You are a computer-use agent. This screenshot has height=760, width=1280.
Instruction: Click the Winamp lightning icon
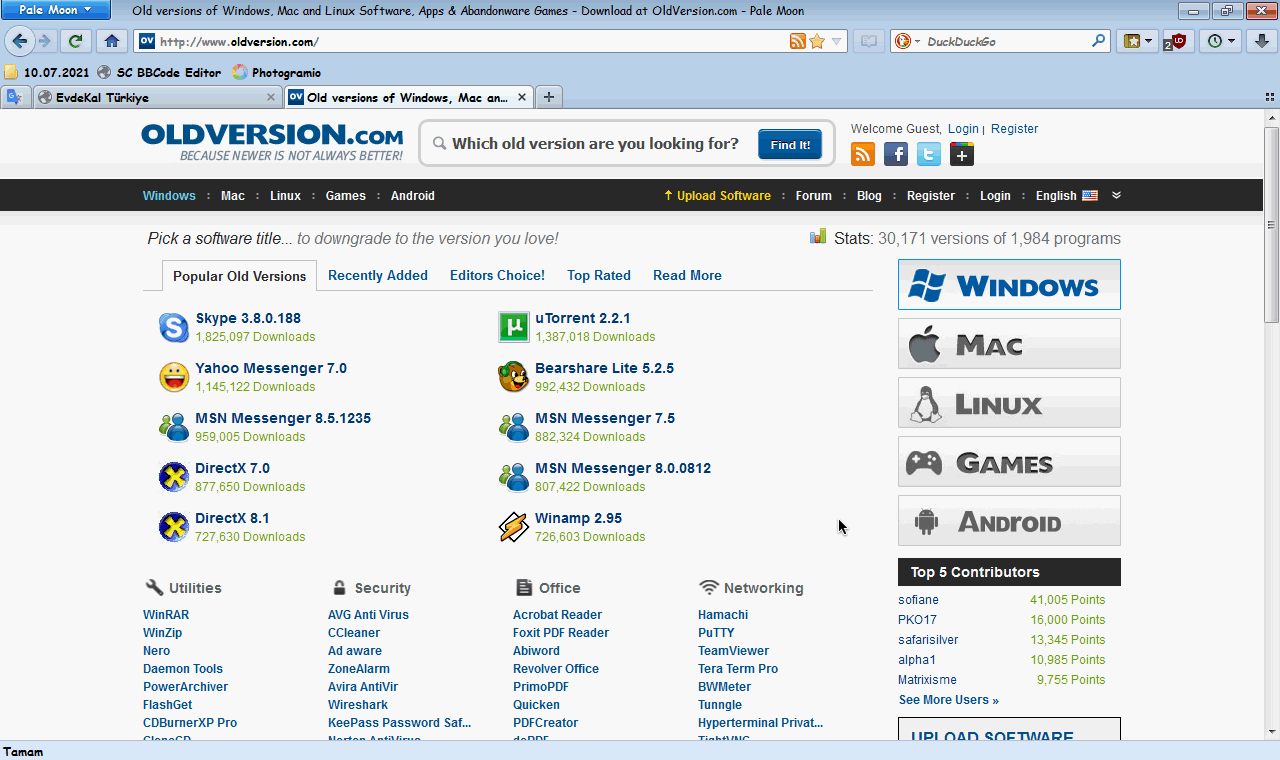click(514, 527)
